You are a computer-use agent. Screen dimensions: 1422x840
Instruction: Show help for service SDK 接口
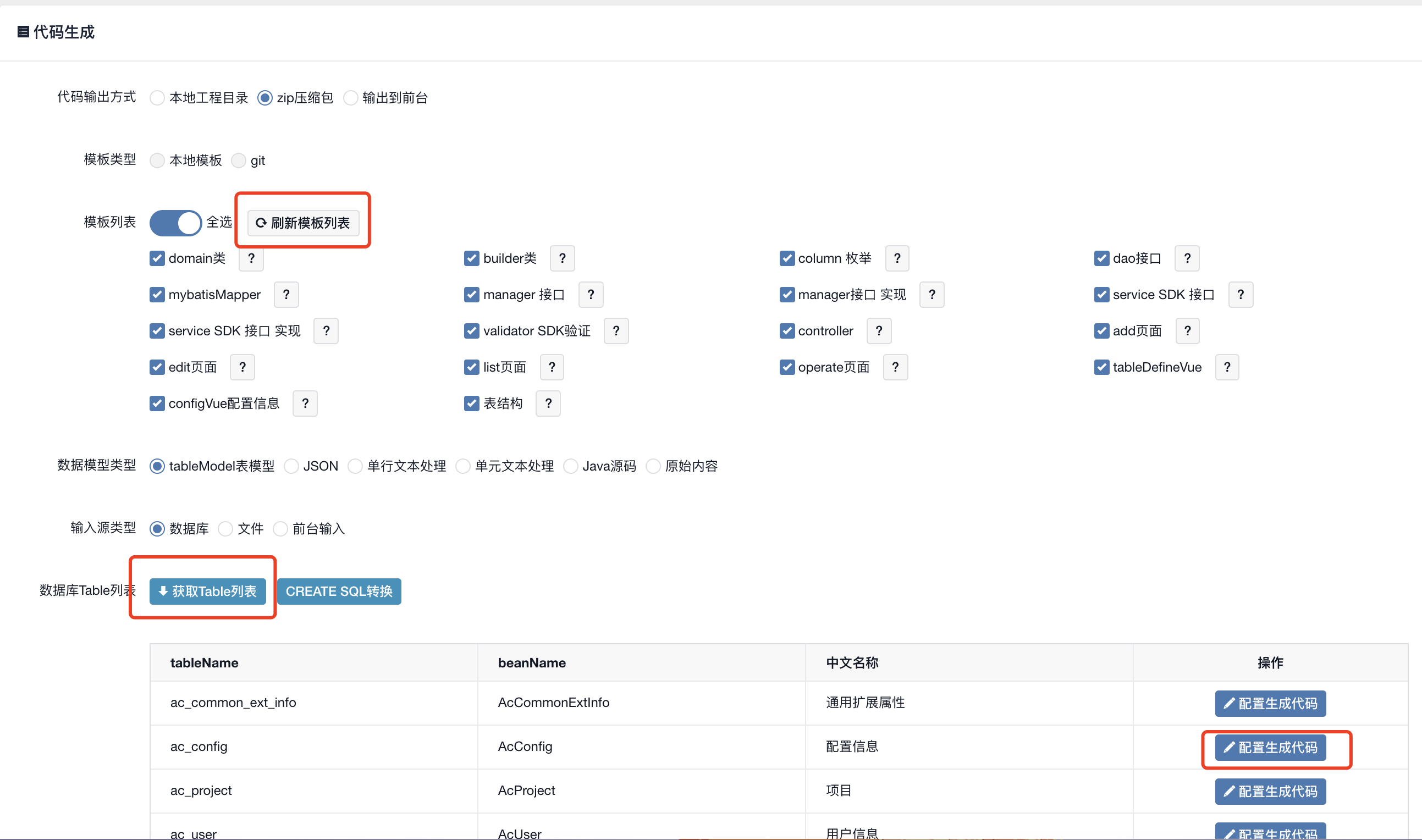[x=1241, y=294]
